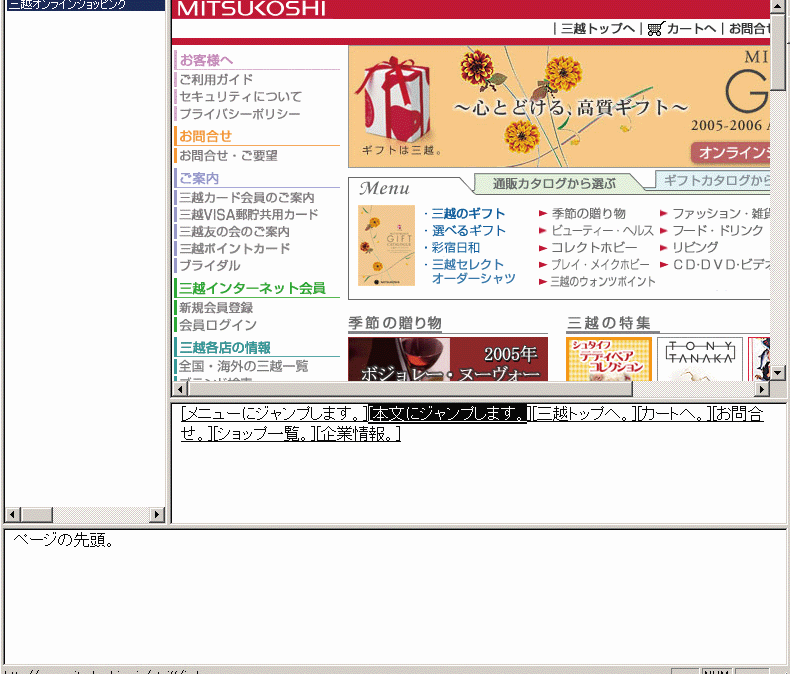The height and width of the screenshot is (674, 790).
Task: Click 三越インターネット会員 heading
Action: pyautogui.click(x=252, y=288)
